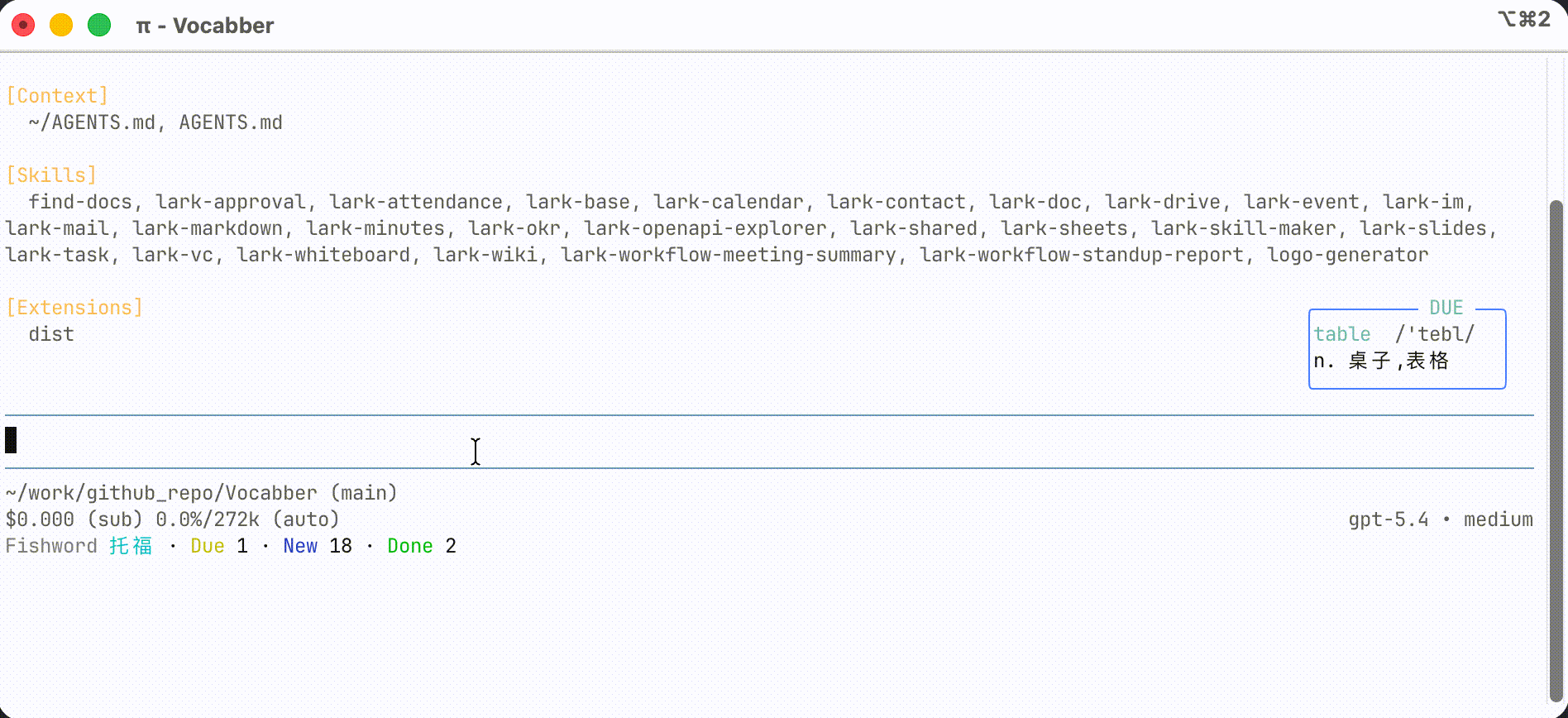Select the lark-contact skill name
The width and height of the screenshot is (1568, 718).
896,202
